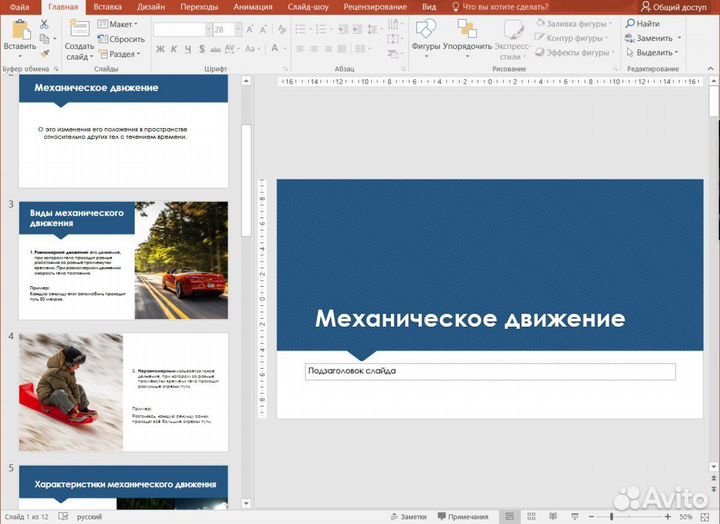Toggle Bold (Ж) formatting
The height and width of the screenshot is (524, 720).
click(160, 49)
